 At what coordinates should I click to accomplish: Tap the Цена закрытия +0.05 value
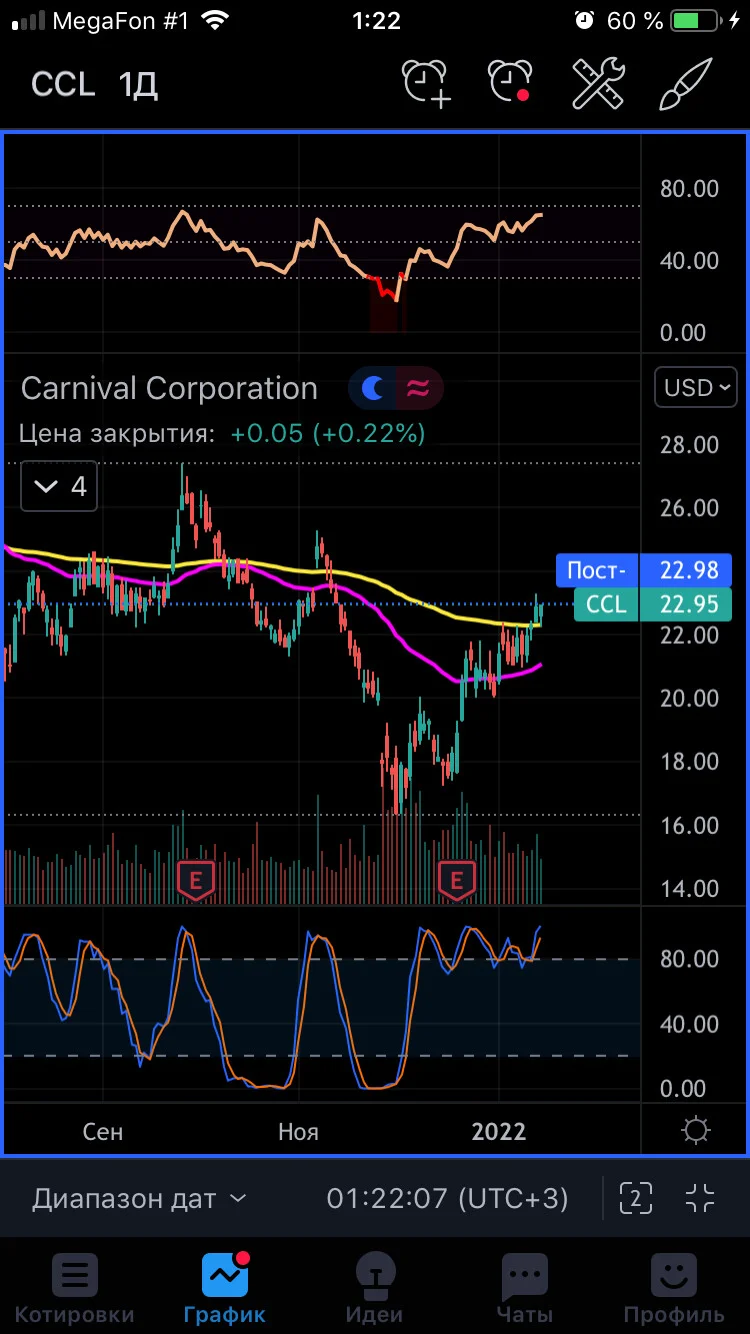(328, 433)
